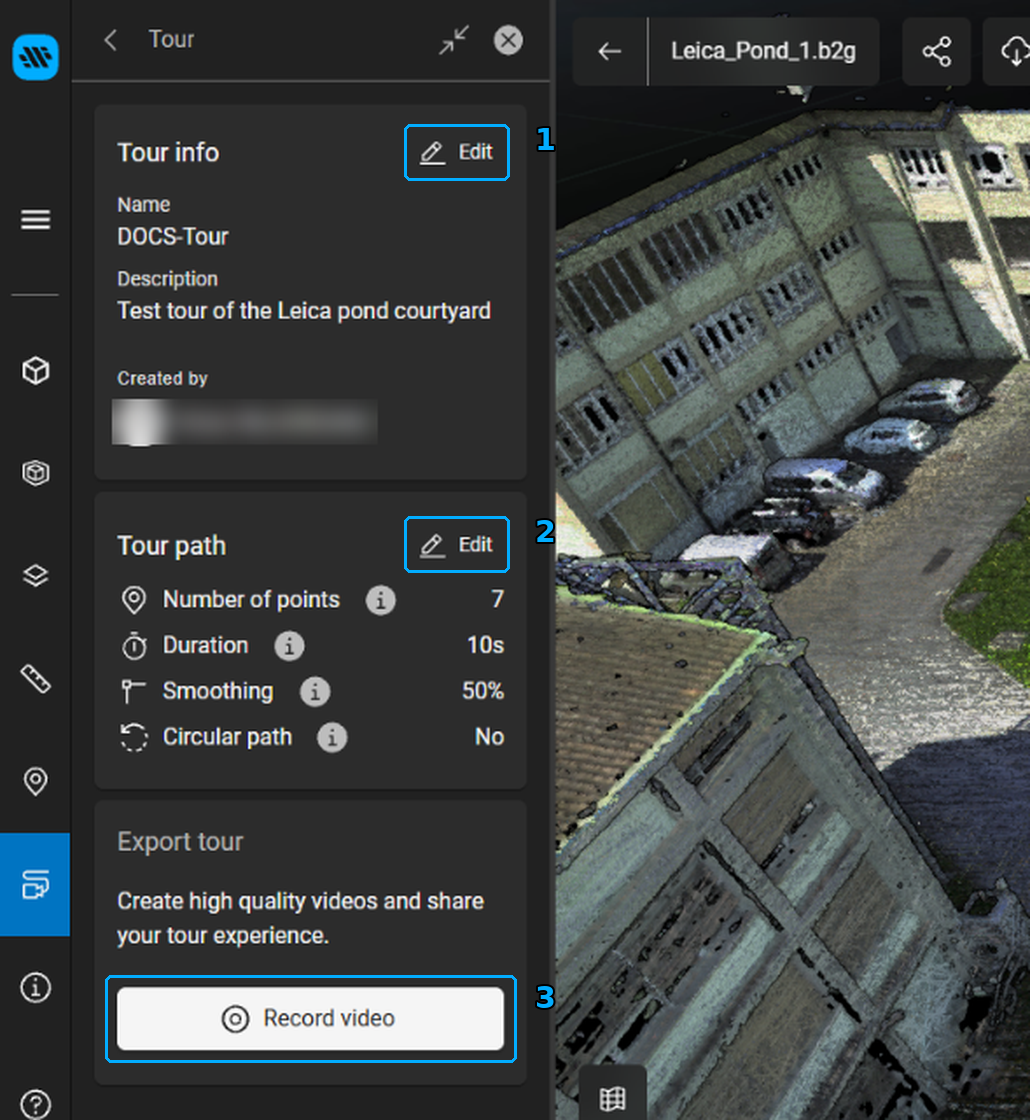
Task: Open the help question mark icon in the sidebar
Action: (x=35, y=1104)
